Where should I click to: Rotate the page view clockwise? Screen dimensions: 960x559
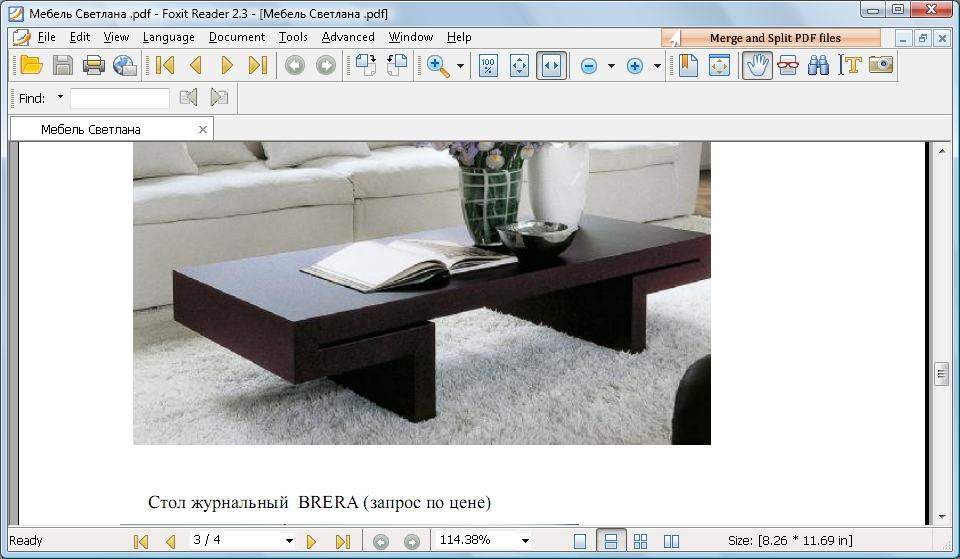tap(365, 66)
